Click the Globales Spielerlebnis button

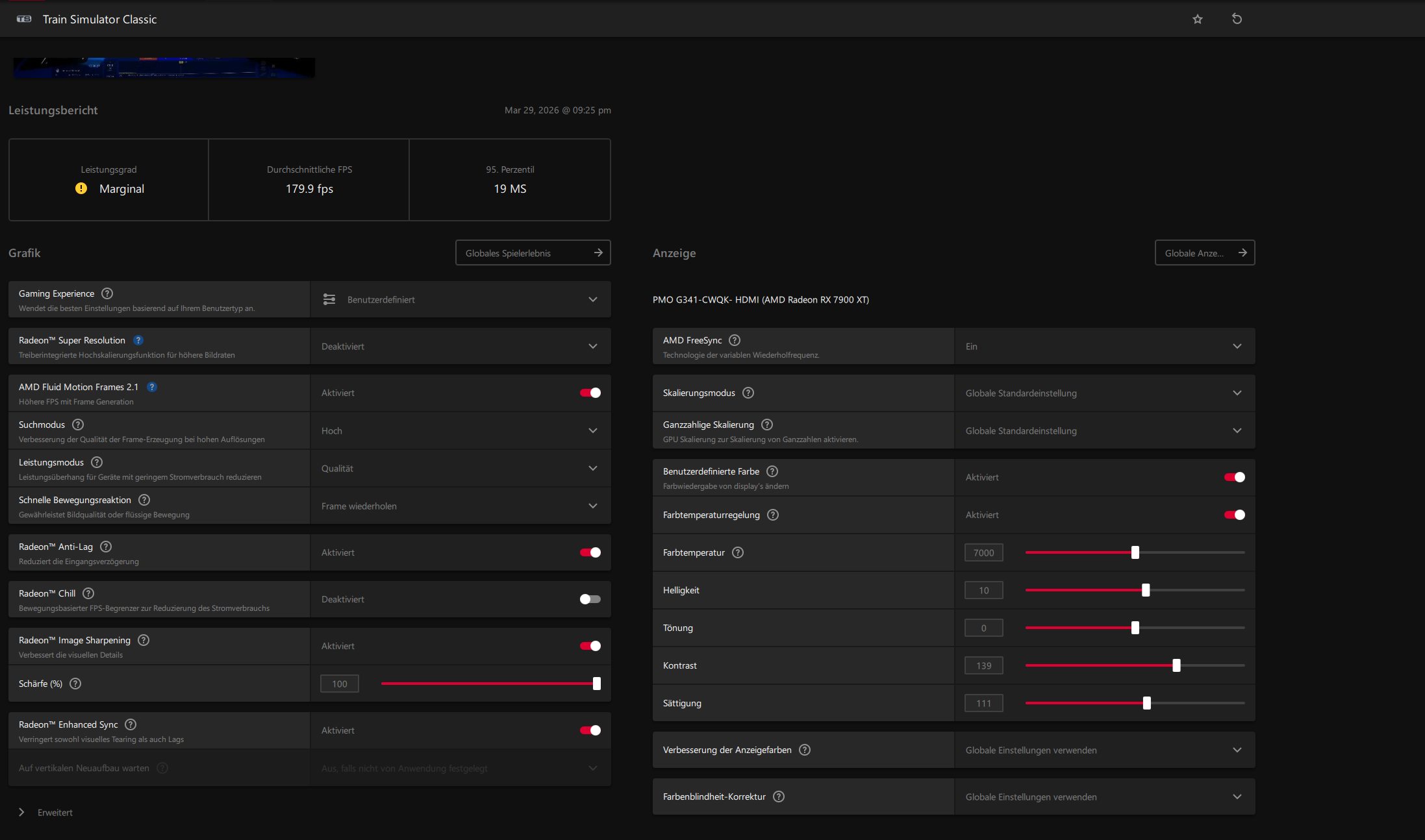click(533, 253)
